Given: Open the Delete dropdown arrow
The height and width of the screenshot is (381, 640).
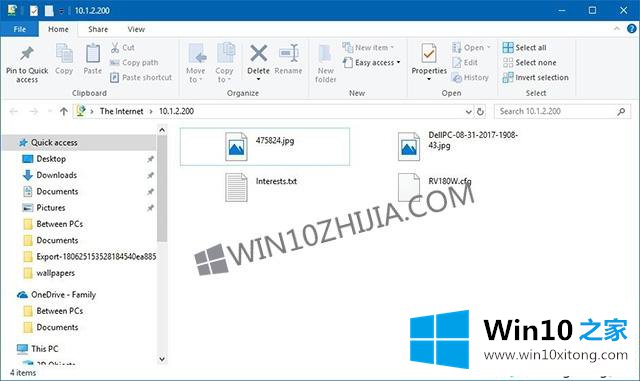Looking at the screenshot, I should tap(258, 79).
